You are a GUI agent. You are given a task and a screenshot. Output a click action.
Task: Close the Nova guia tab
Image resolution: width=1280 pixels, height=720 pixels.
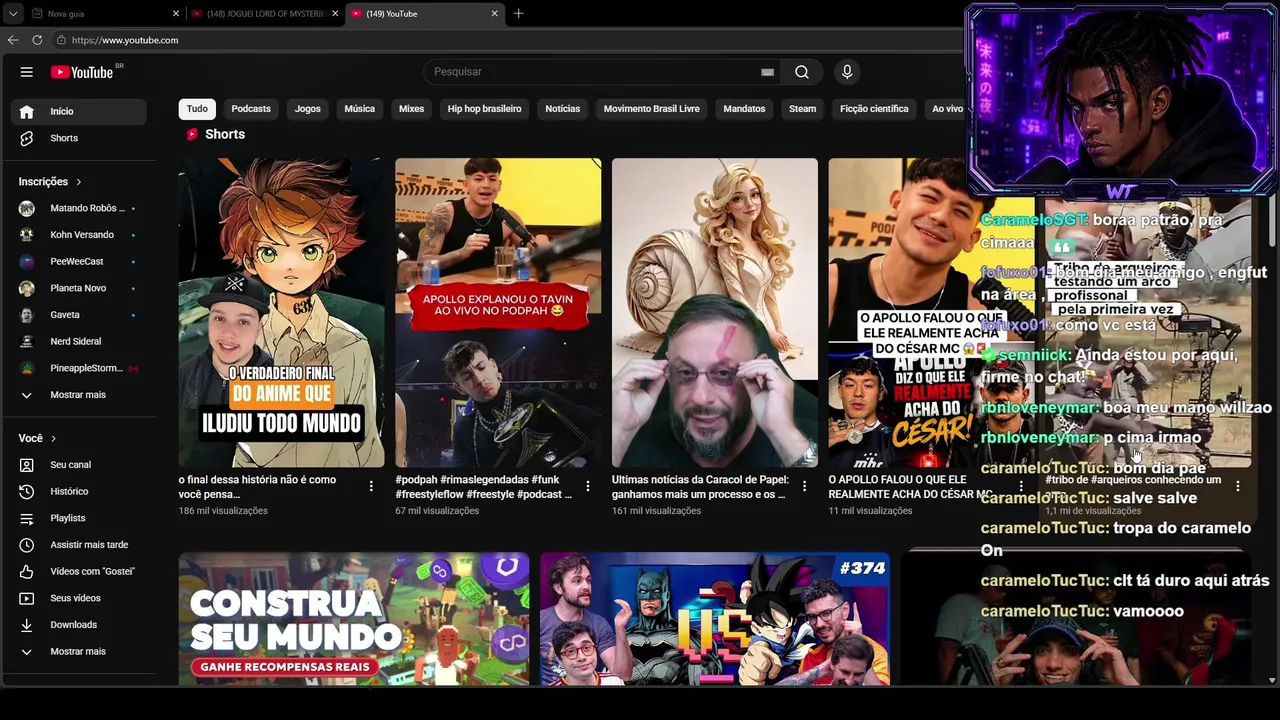click(x=176, y=14)
